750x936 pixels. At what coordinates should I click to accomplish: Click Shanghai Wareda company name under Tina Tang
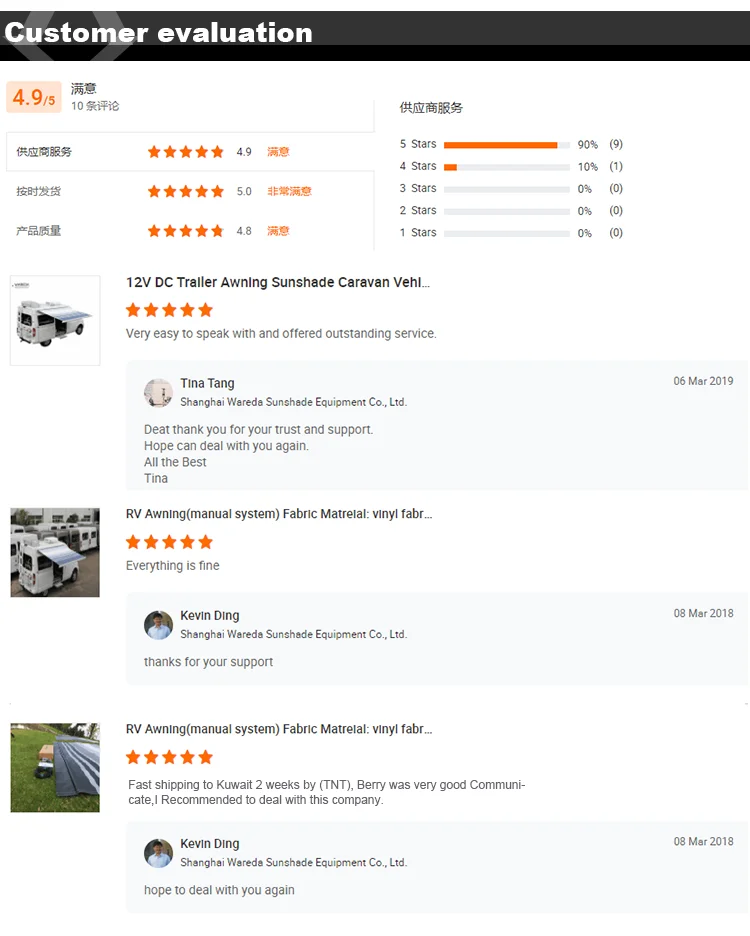click(293, 402)
